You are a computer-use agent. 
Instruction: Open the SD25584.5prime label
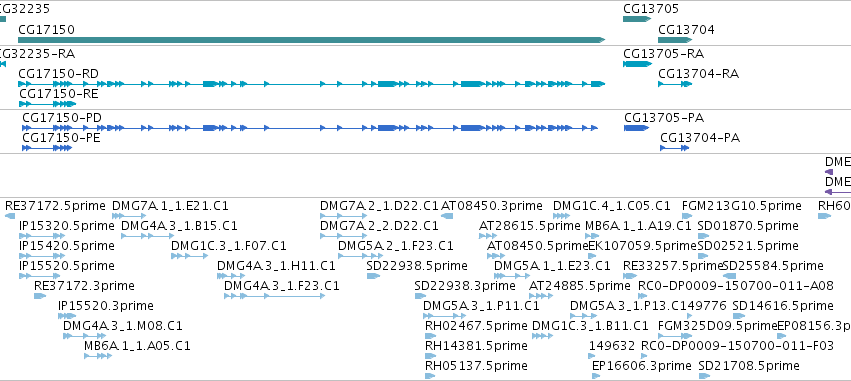(773, 266)
